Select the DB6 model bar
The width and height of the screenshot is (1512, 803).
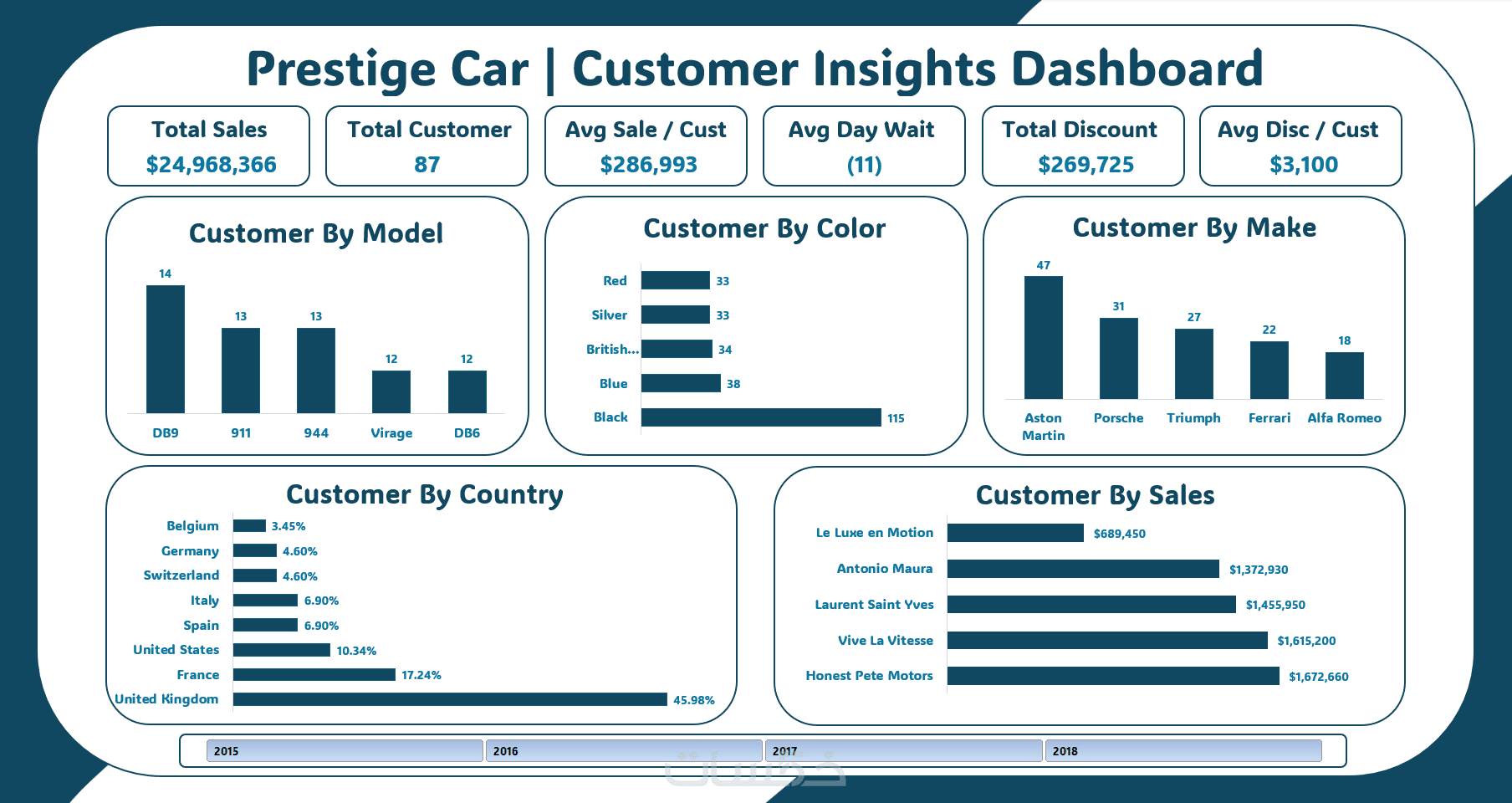467,392
